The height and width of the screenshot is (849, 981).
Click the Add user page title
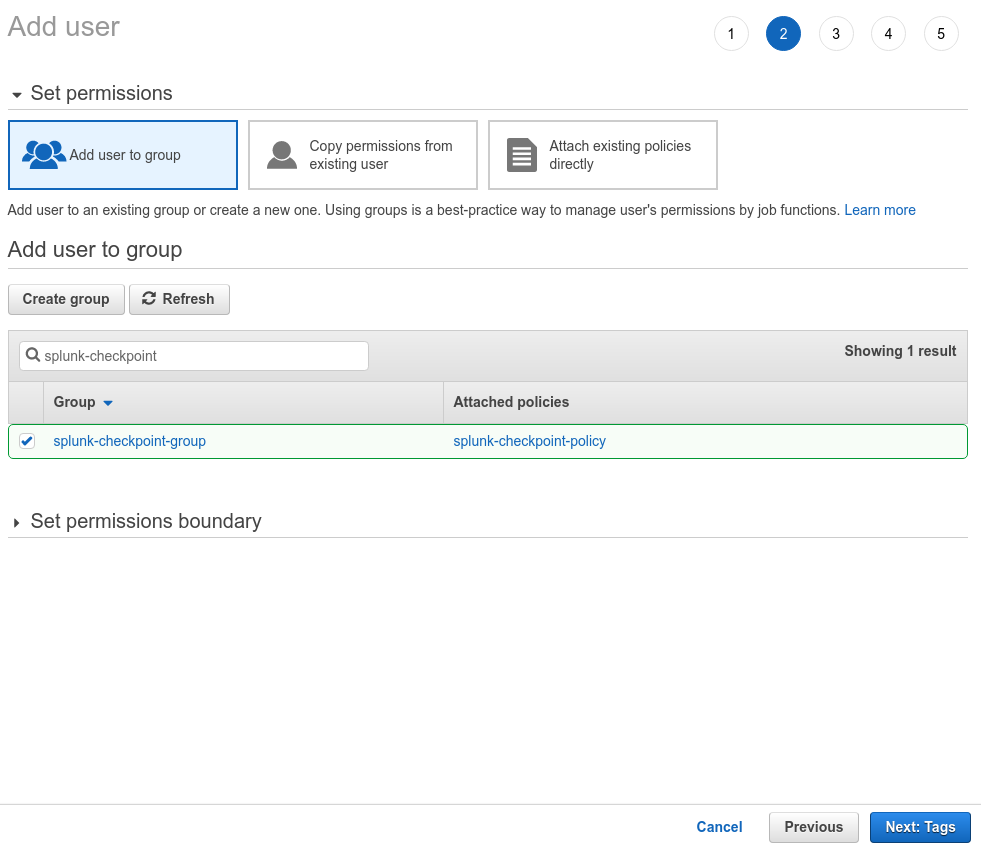click(x=63, y=27)
